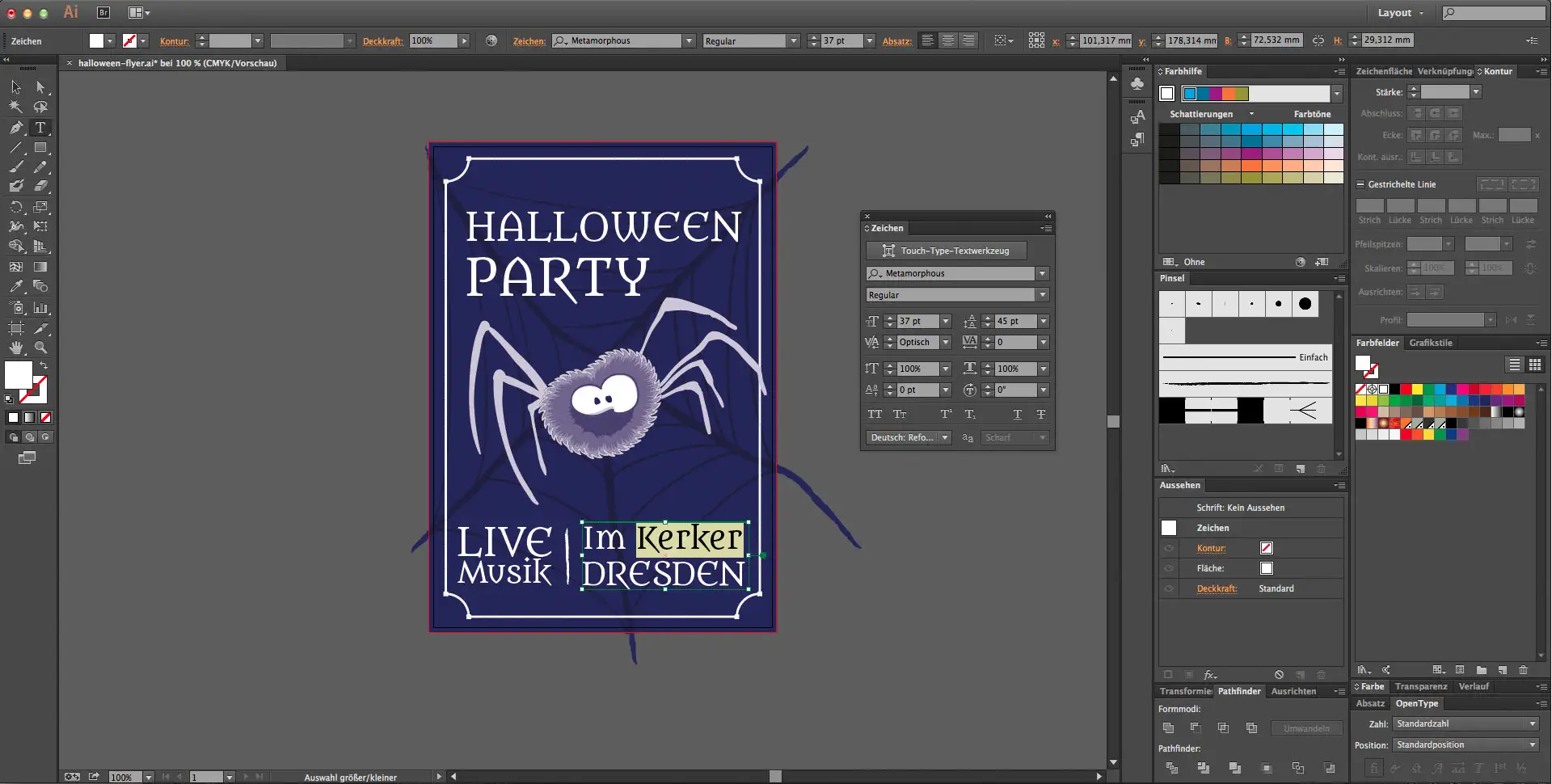The image size is (1552, 784).
Task: Toggle underline formatting in the Zeichen panel
Action: [x=1017, y=414]
